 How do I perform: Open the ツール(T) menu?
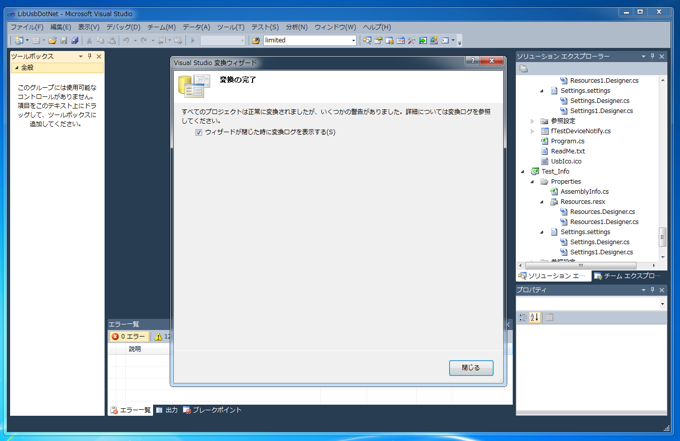231,27
